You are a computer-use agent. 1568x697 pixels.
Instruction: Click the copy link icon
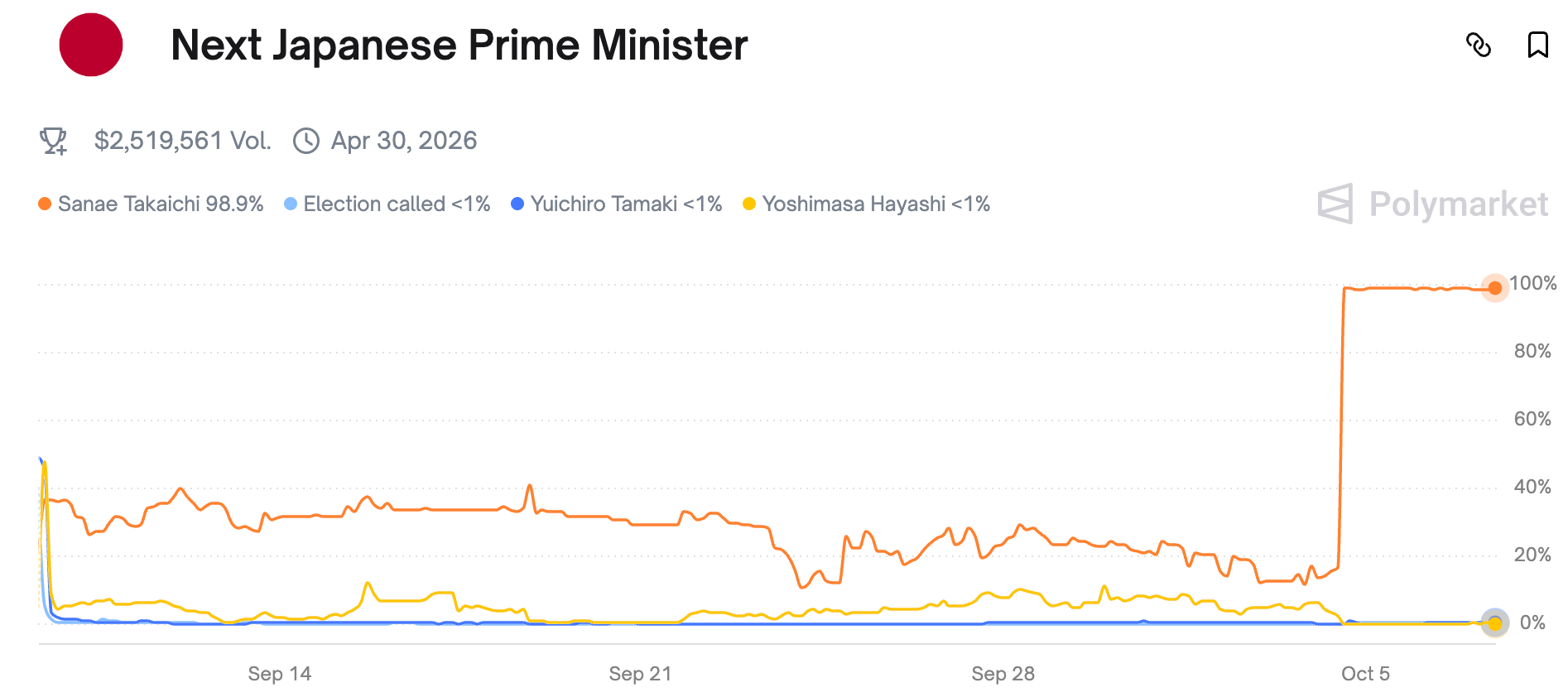point(1478,45)
